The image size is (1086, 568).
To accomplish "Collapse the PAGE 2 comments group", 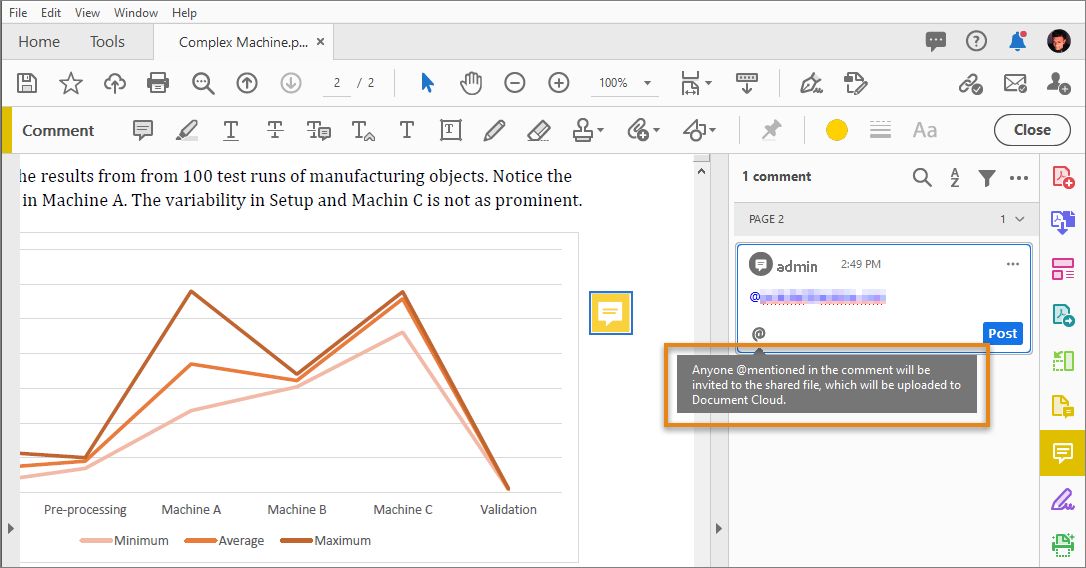I will [1020, 219].
